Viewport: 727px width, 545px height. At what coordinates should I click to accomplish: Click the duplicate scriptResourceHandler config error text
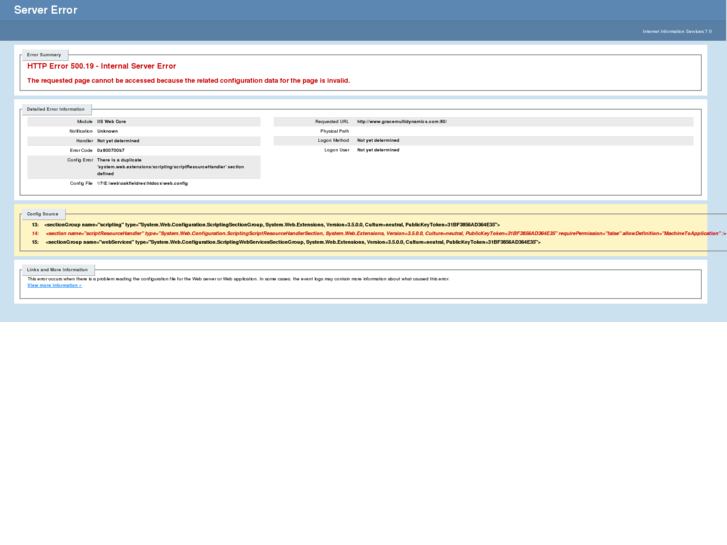pos(170,167)
